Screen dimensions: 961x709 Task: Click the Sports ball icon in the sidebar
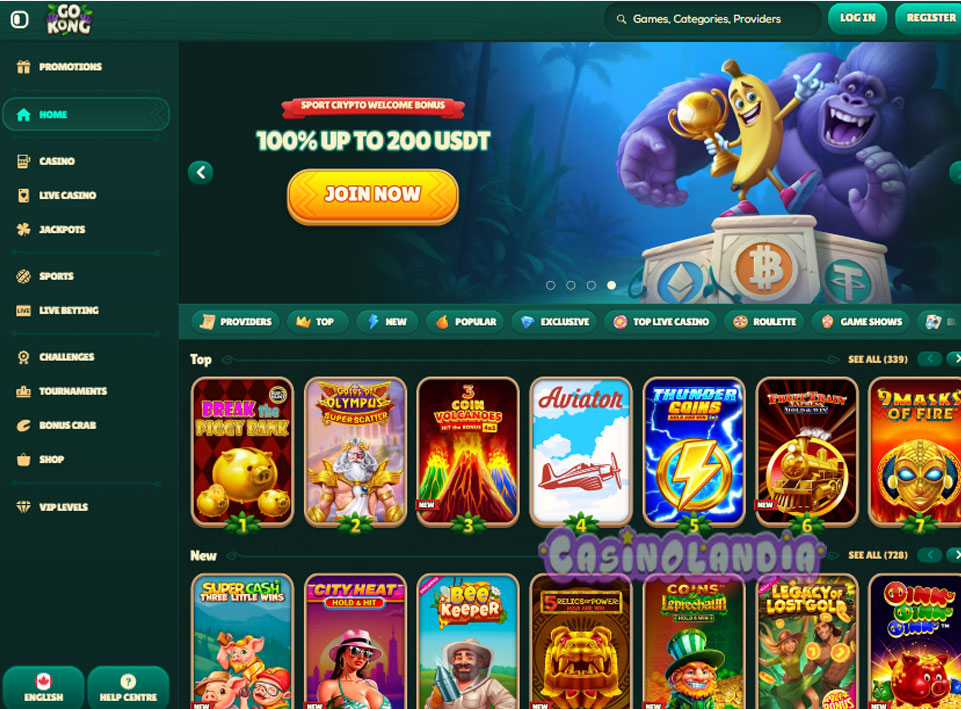click(x=23, y=276)
